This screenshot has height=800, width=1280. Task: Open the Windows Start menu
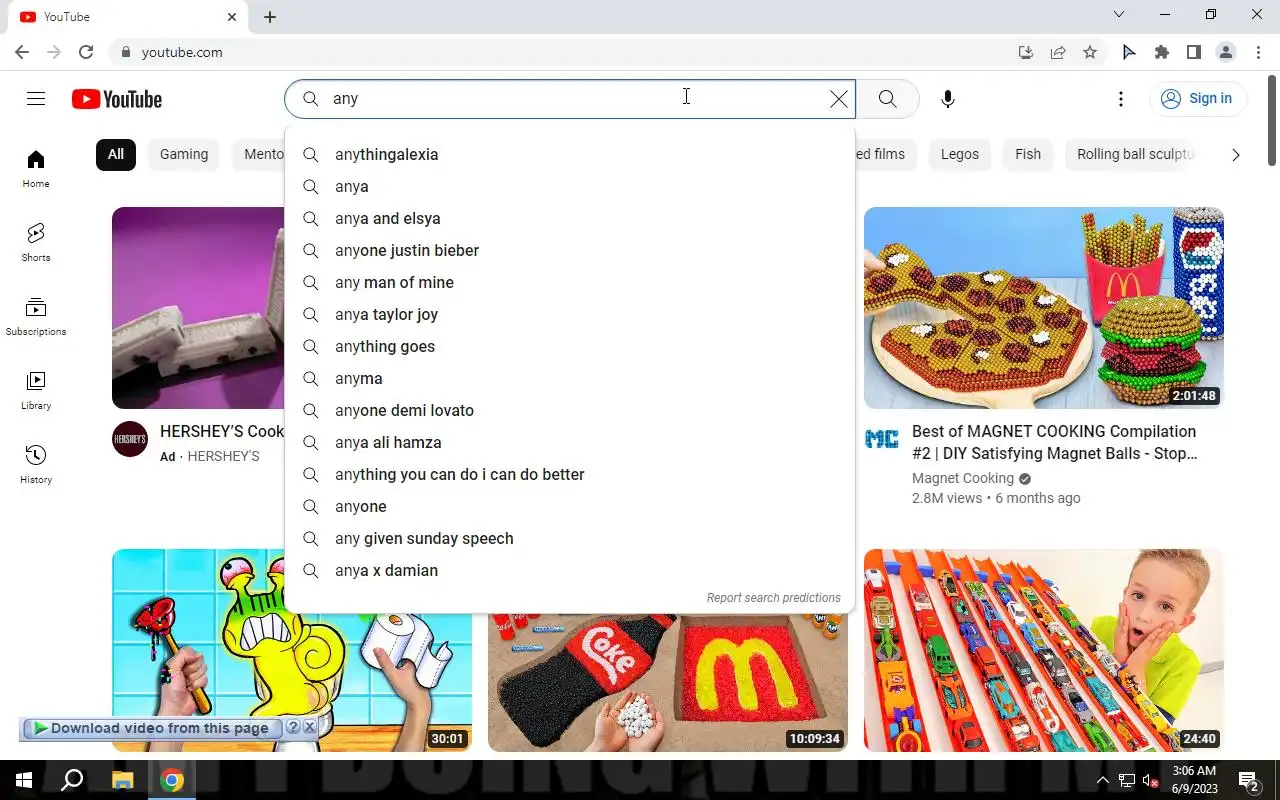pos(24,780)
